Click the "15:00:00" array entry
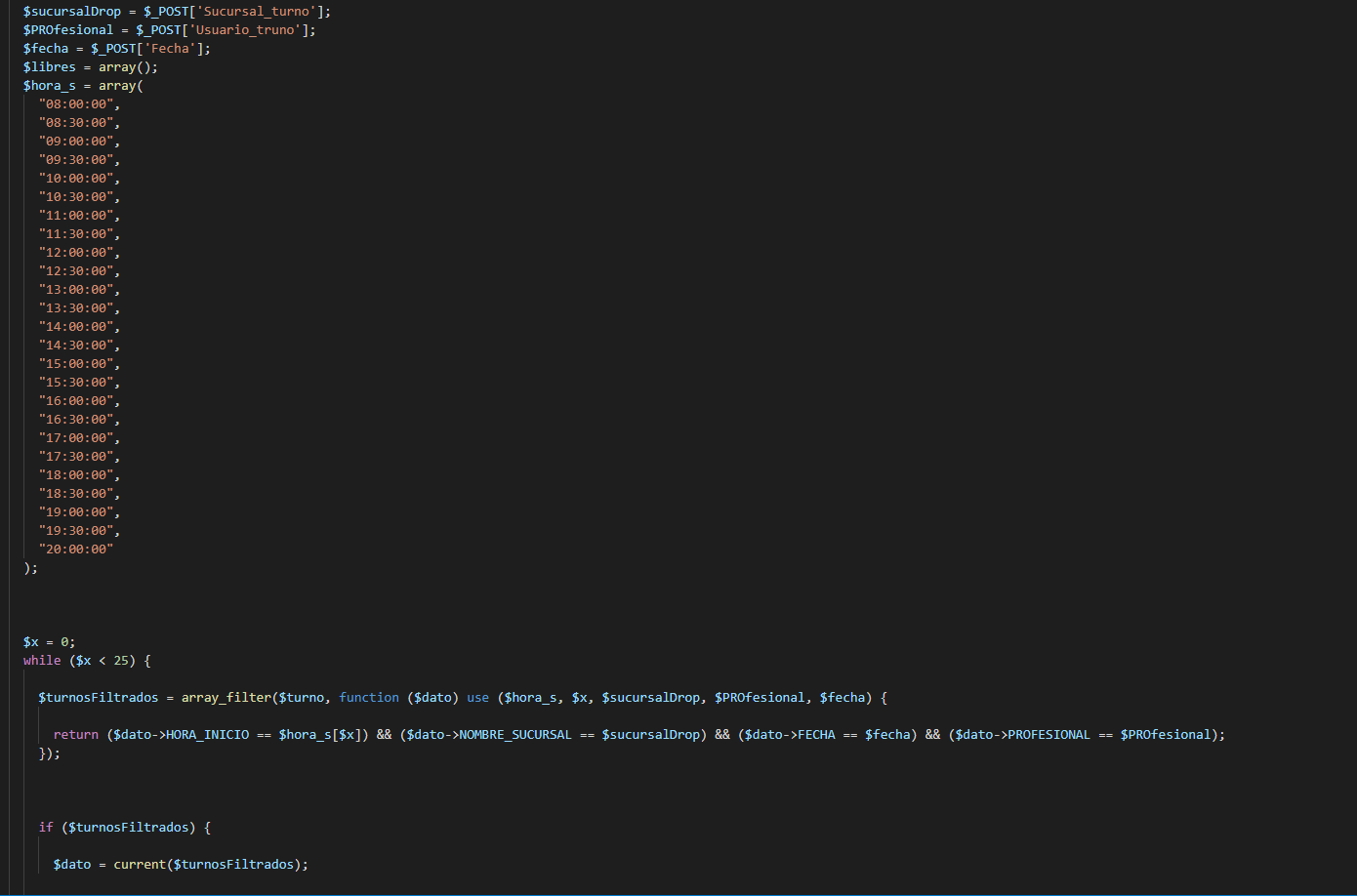 (x=76, y=364)
